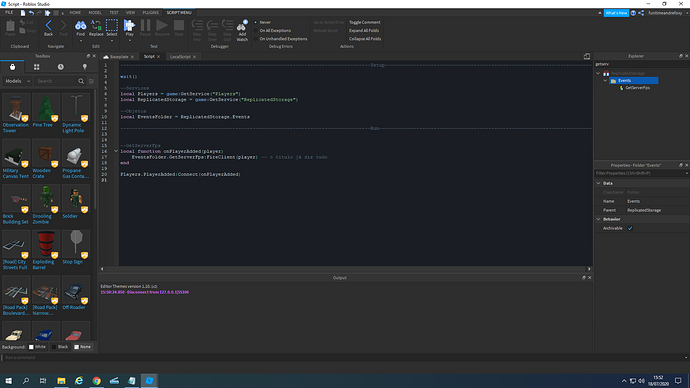This screenshot has width=690, height=388.
Task: Click Expand All Folds action
Action: [x=364, y=30]
